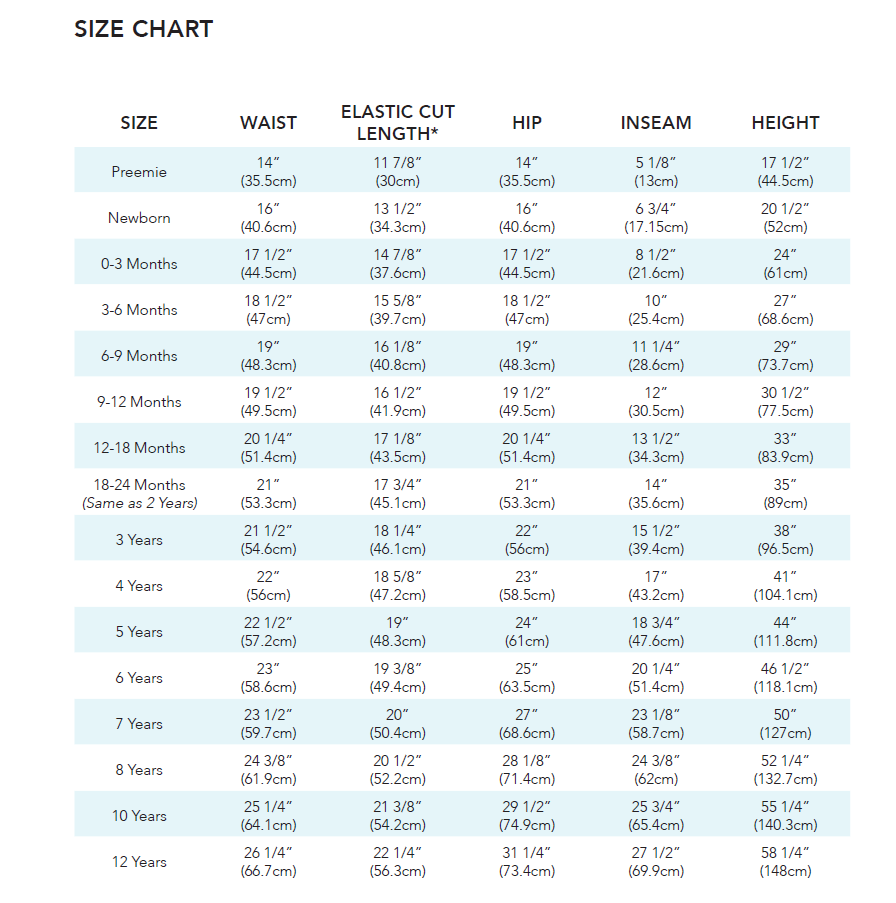Screen dimensions: 896x903
Task: Select the Preemie size row label
Action: [139, 172]
